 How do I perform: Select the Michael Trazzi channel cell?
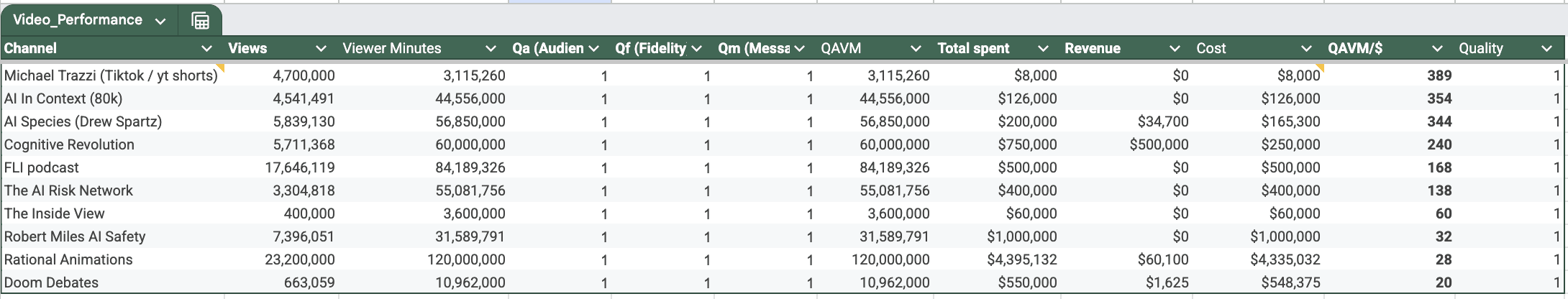tap(111, 75)
